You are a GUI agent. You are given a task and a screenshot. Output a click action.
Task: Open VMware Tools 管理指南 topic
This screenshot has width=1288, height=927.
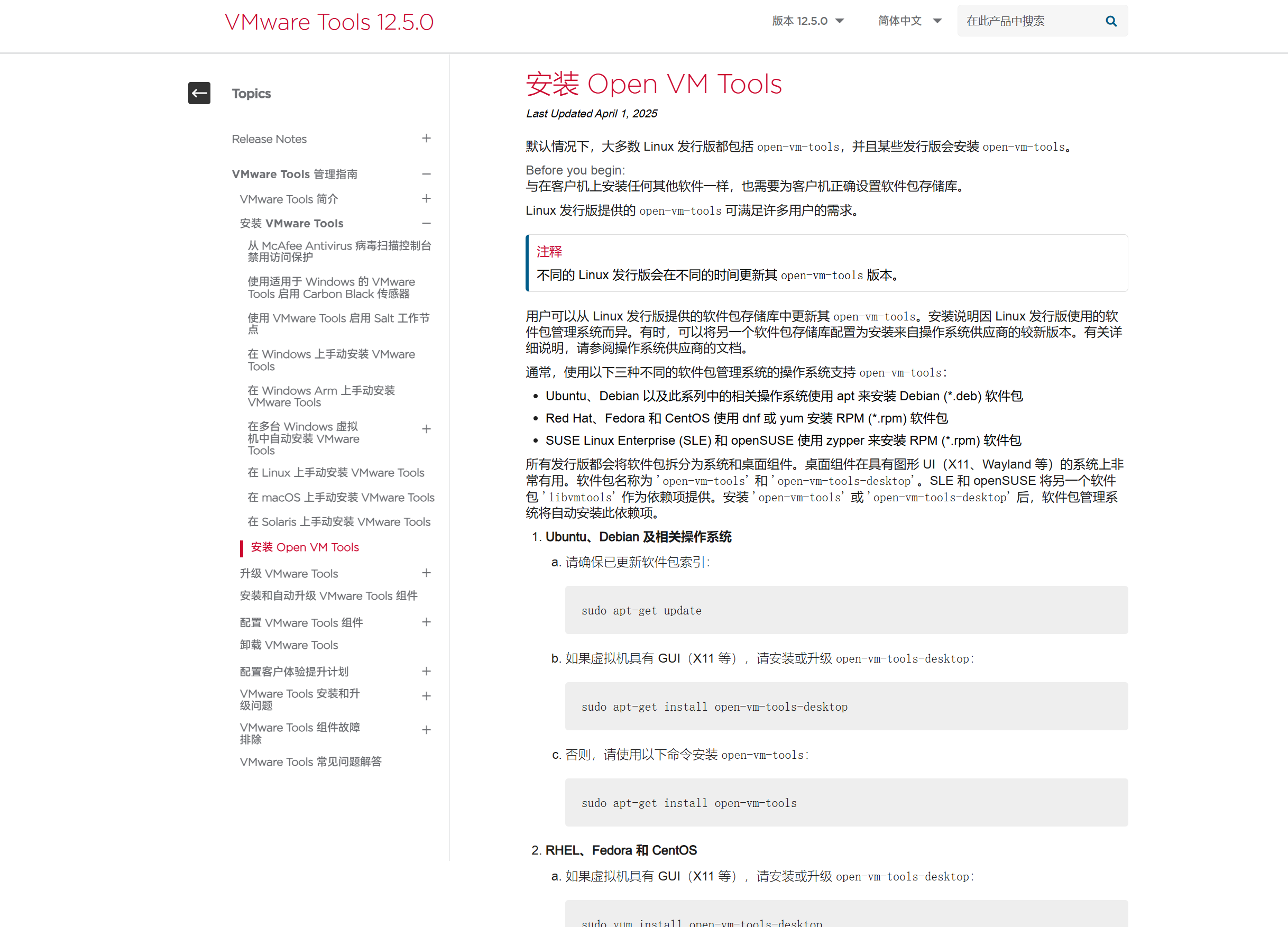[295, 175]
